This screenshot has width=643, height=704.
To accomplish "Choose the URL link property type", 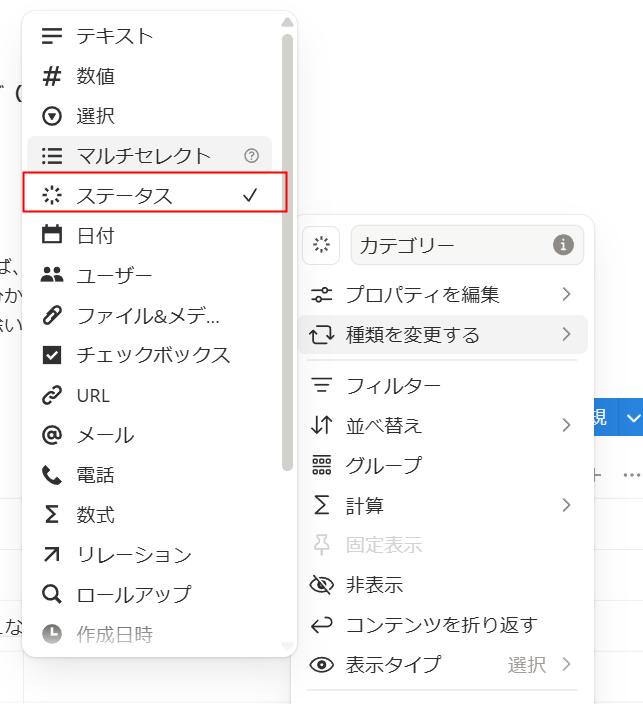I will tap(92, 395).
